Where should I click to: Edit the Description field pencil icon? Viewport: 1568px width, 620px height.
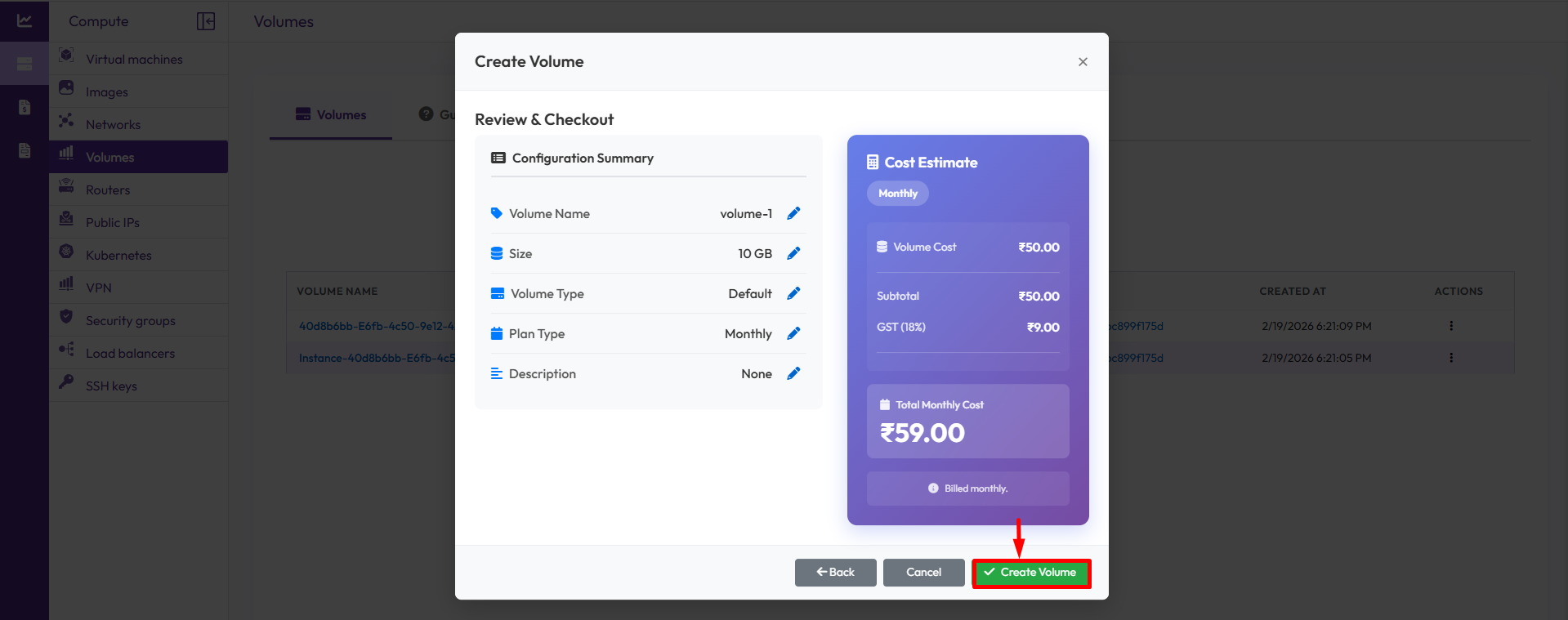click(793, 373)
